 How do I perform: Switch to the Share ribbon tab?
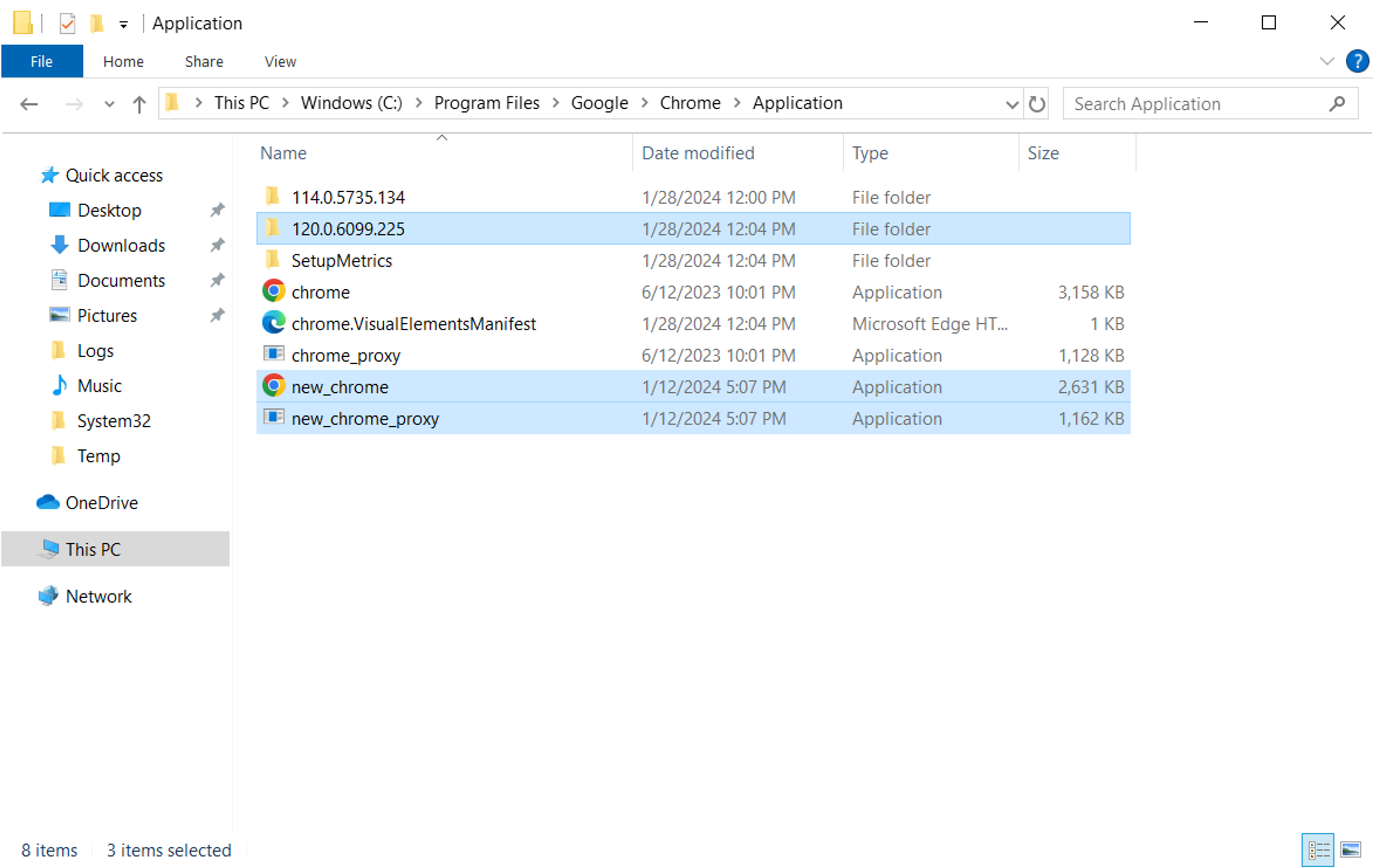(x=204, y=62)
